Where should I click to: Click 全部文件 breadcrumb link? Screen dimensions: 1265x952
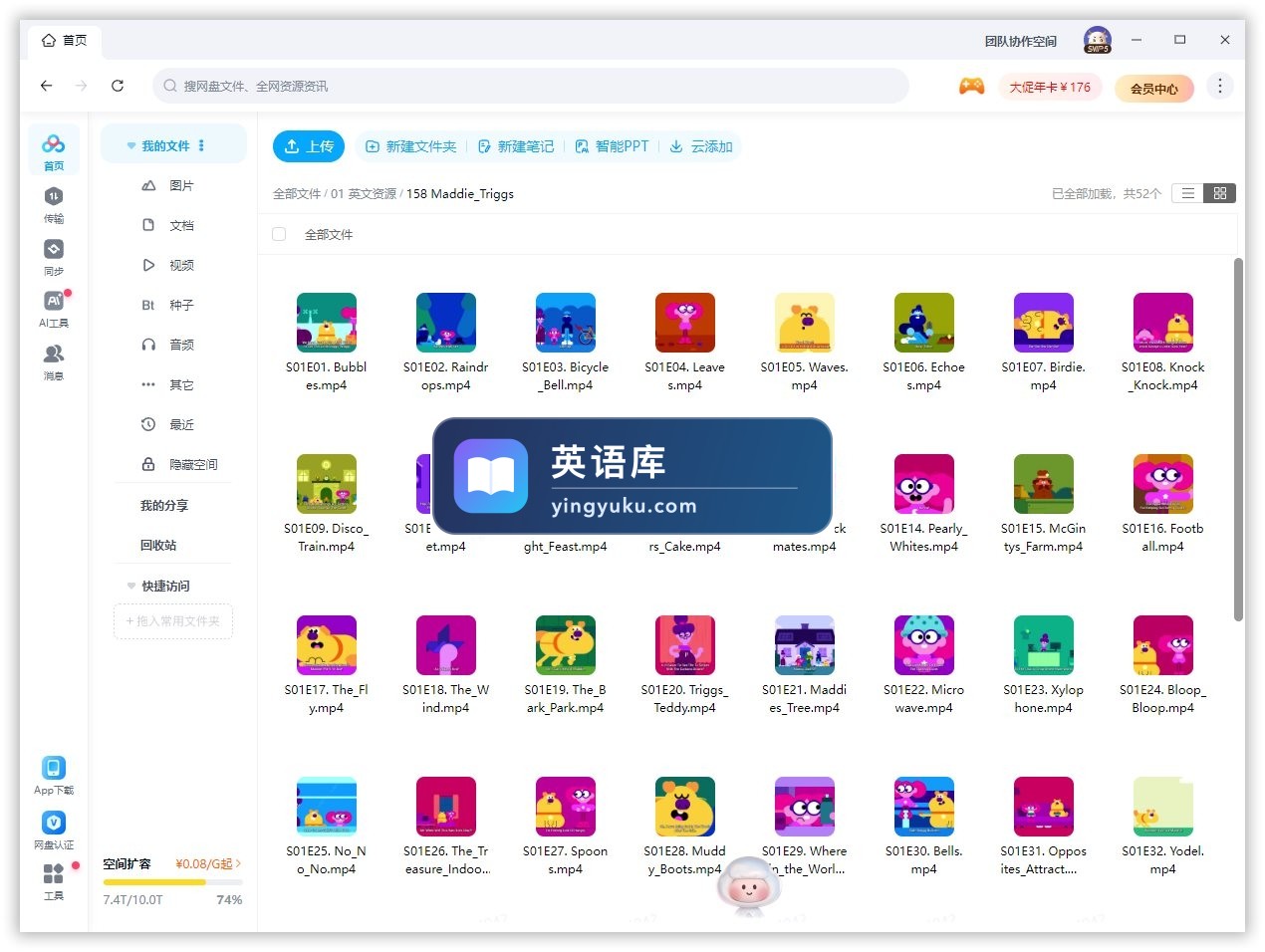pyautogui.click(x=297, y=194)
